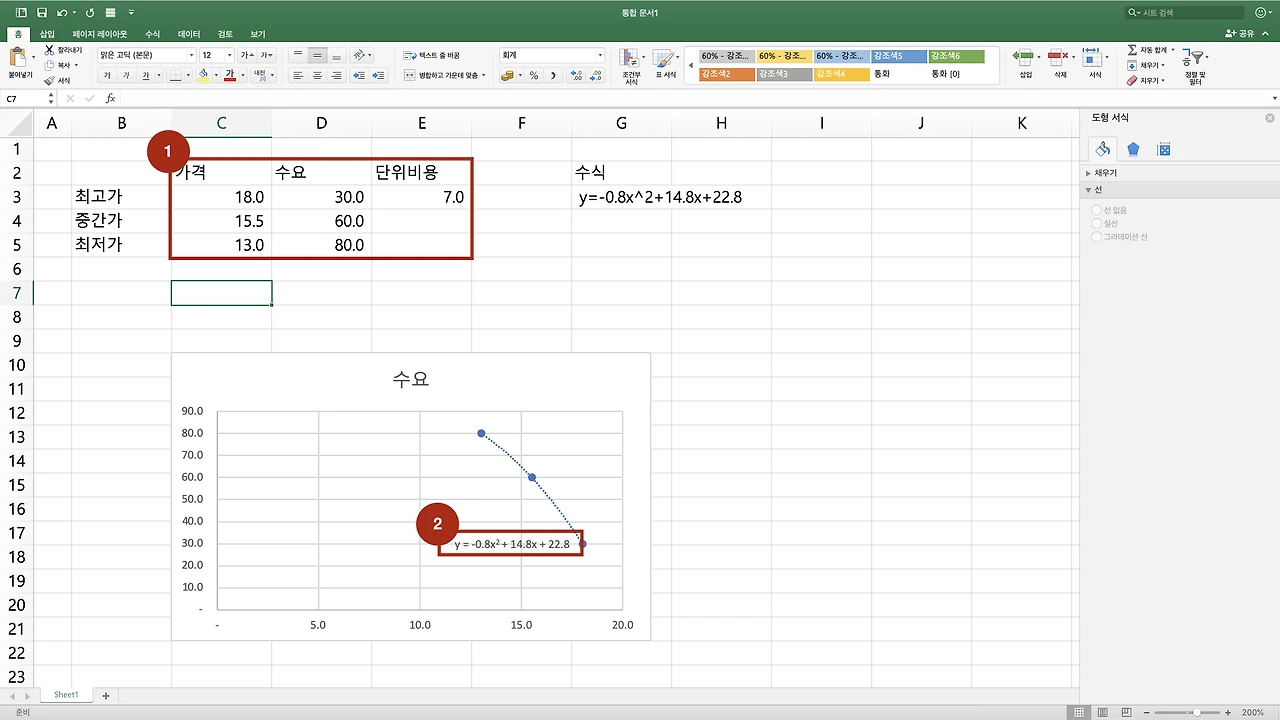Click the 공유 (Share) button
Image resolution: width=1280 pixels, height=720 pixels.
click(x=1240, y=34)
